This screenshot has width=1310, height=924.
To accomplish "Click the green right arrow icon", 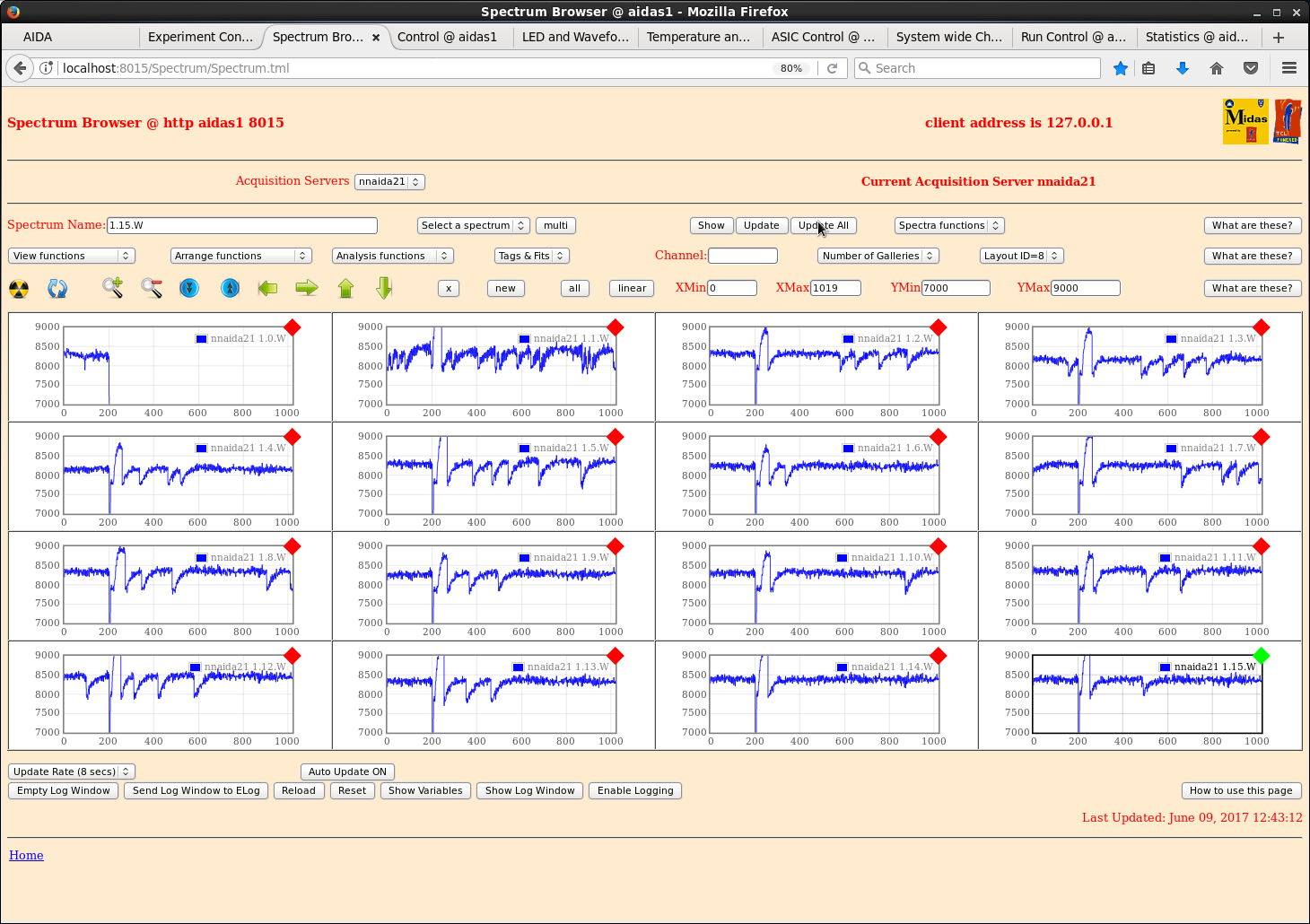I will click(x=307, y=288).
